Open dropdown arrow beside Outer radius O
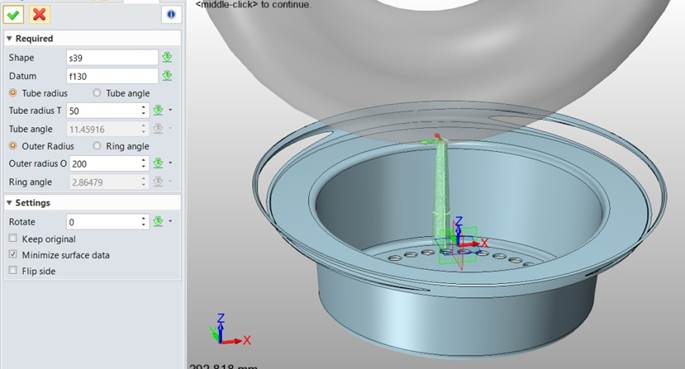 170,163
